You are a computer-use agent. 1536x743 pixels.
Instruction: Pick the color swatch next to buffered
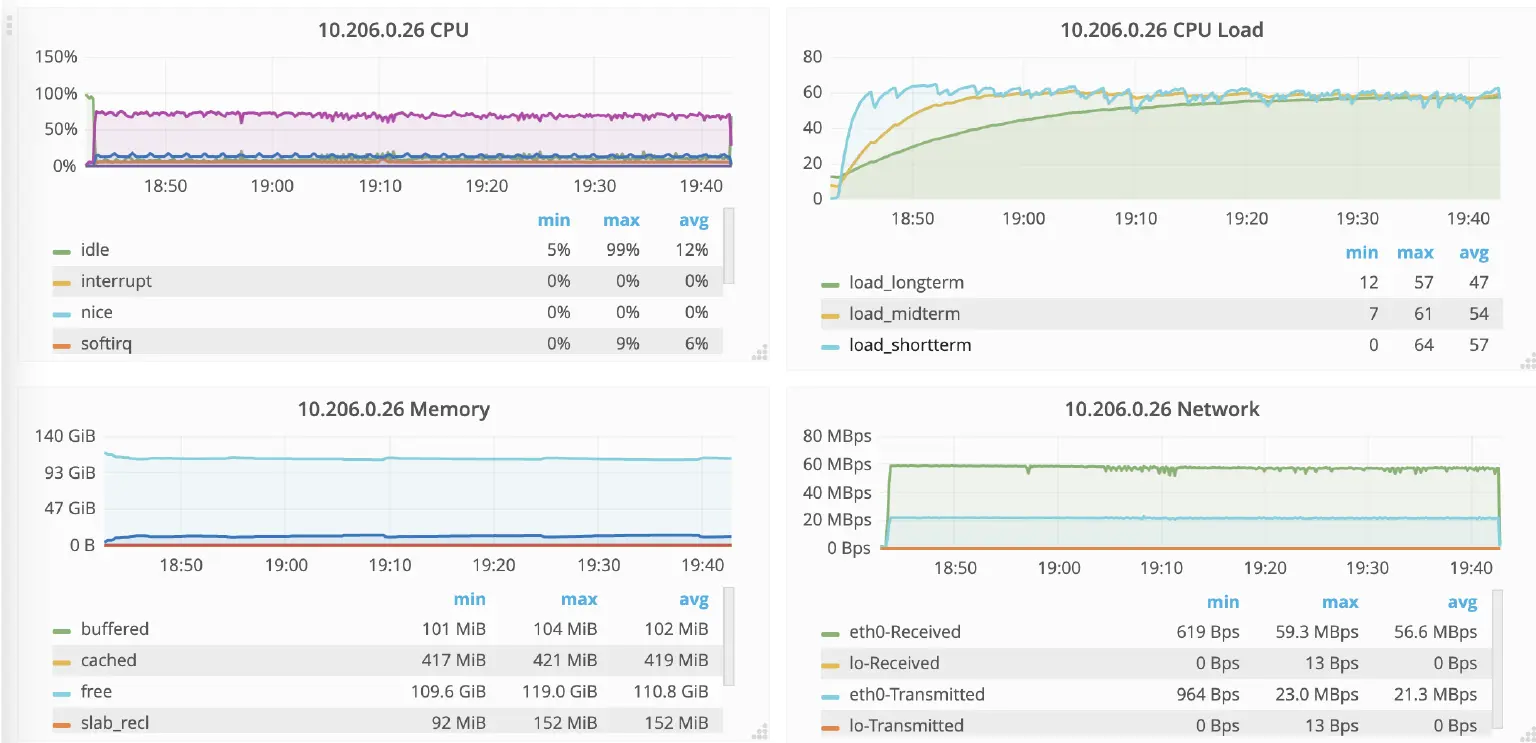(x=62, y=630)
